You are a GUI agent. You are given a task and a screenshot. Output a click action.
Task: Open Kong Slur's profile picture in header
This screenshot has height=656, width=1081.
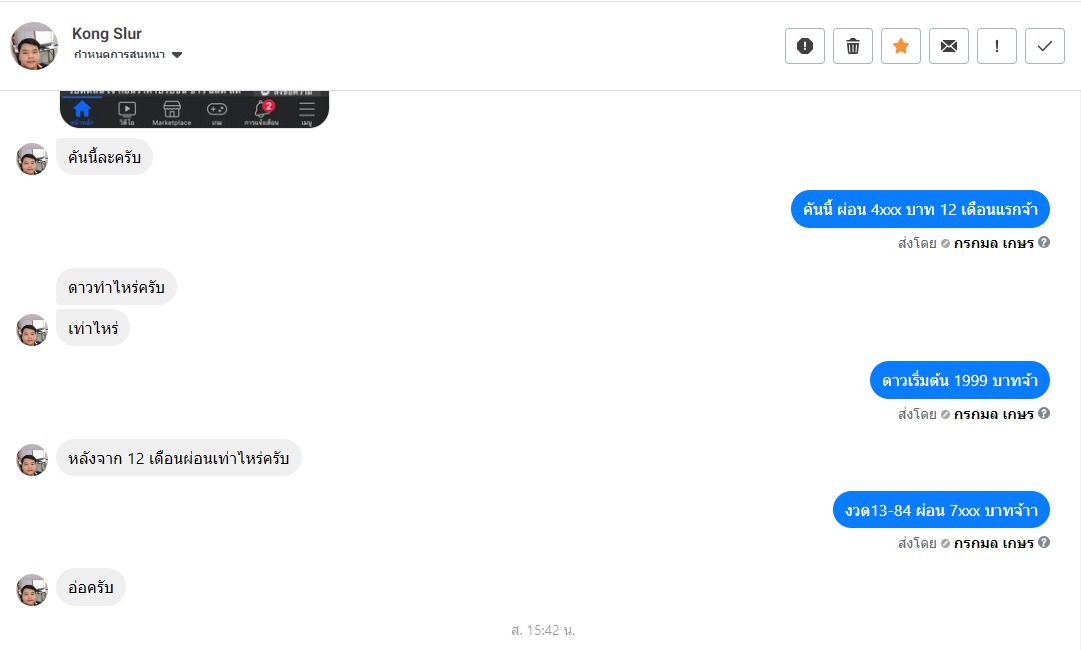pyautogui.click(x=34, y=46)
